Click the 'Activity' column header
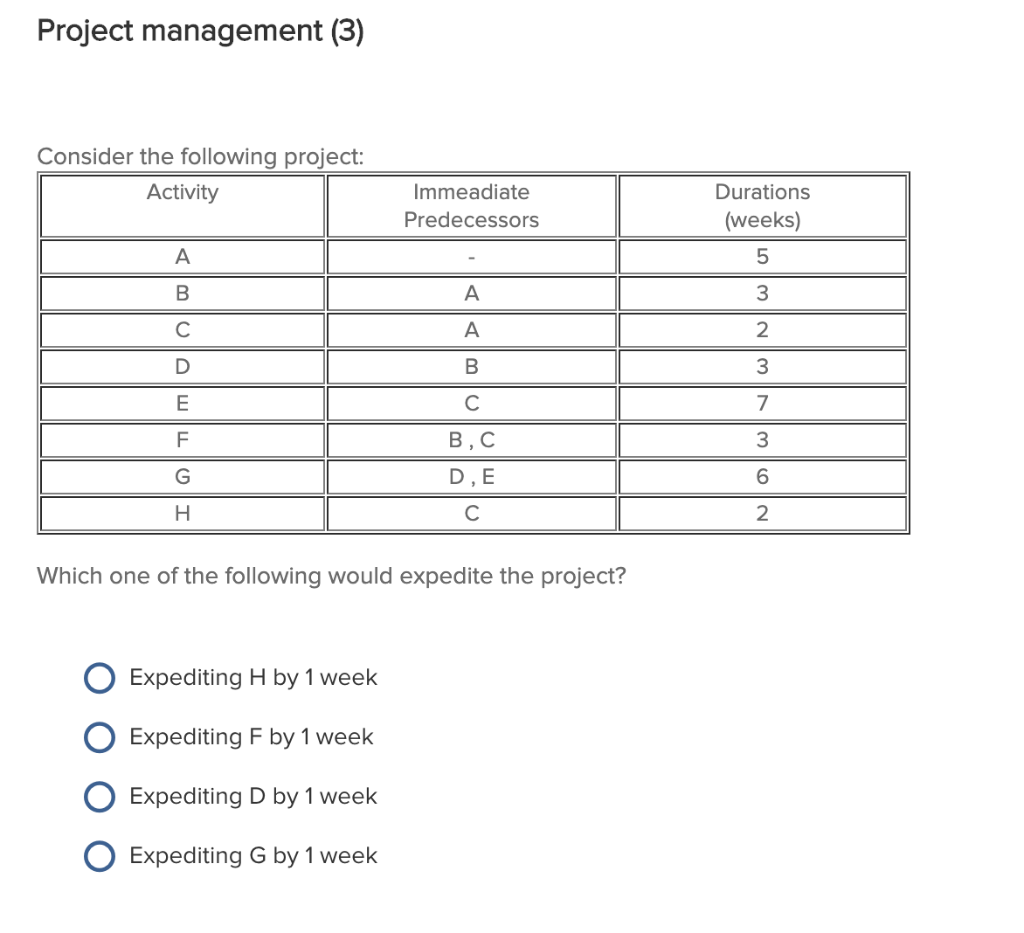Image resolution: width=1024 pixels, height=933 pixels. 182,192
